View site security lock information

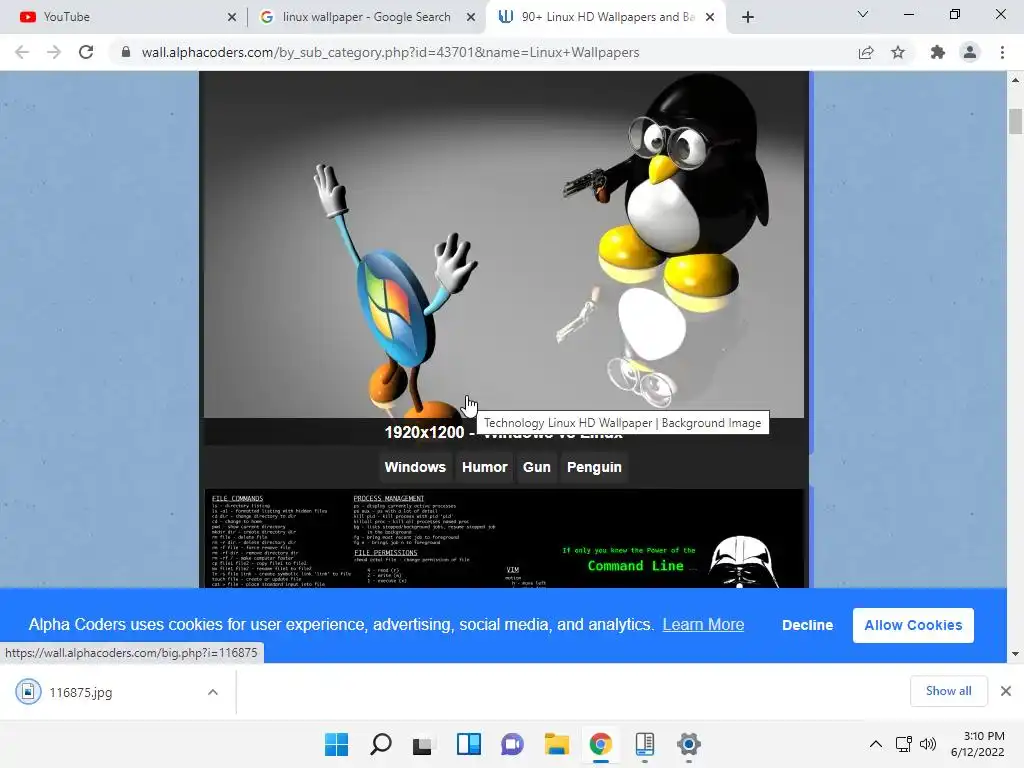pyautogui.click(x=126, y=52)
